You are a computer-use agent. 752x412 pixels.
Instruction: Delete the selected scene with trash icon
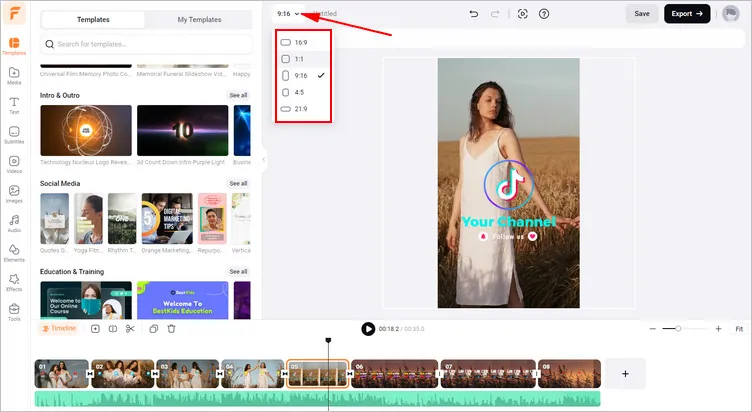171,329
